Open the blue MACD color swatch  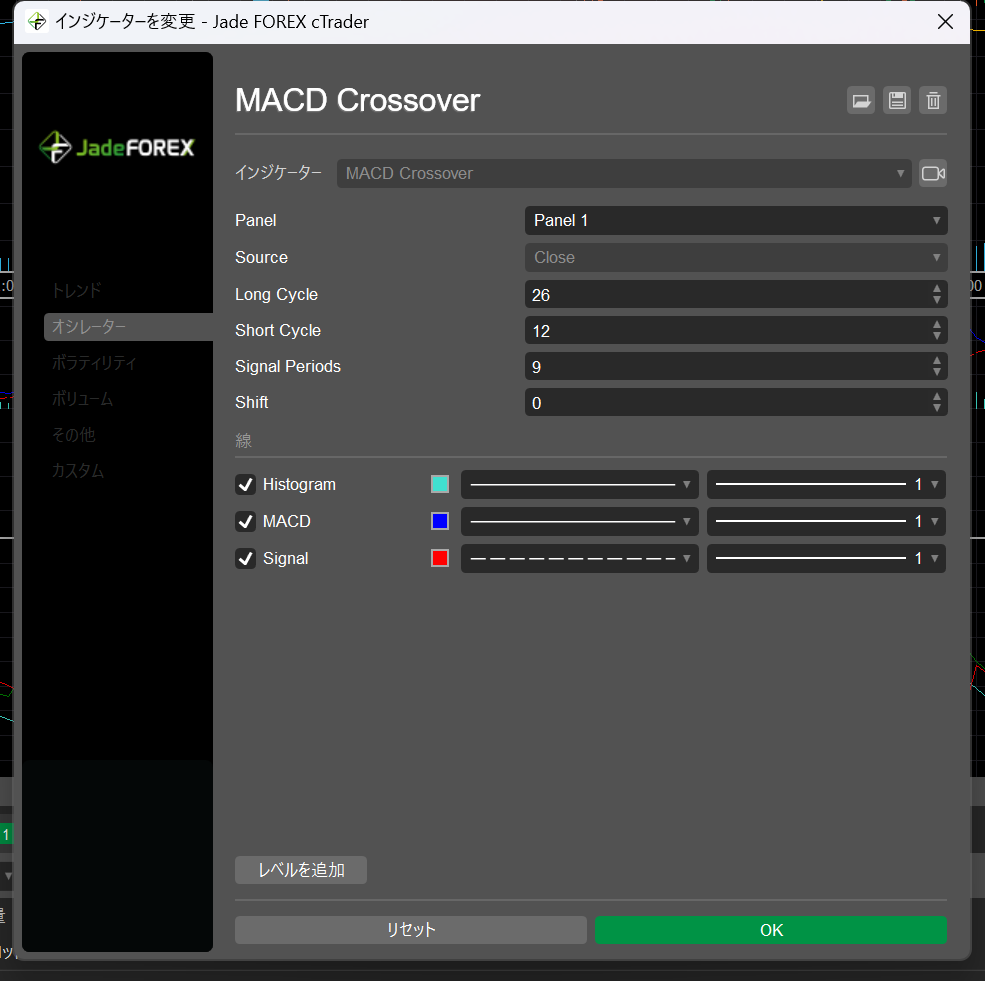click(440, 522)
